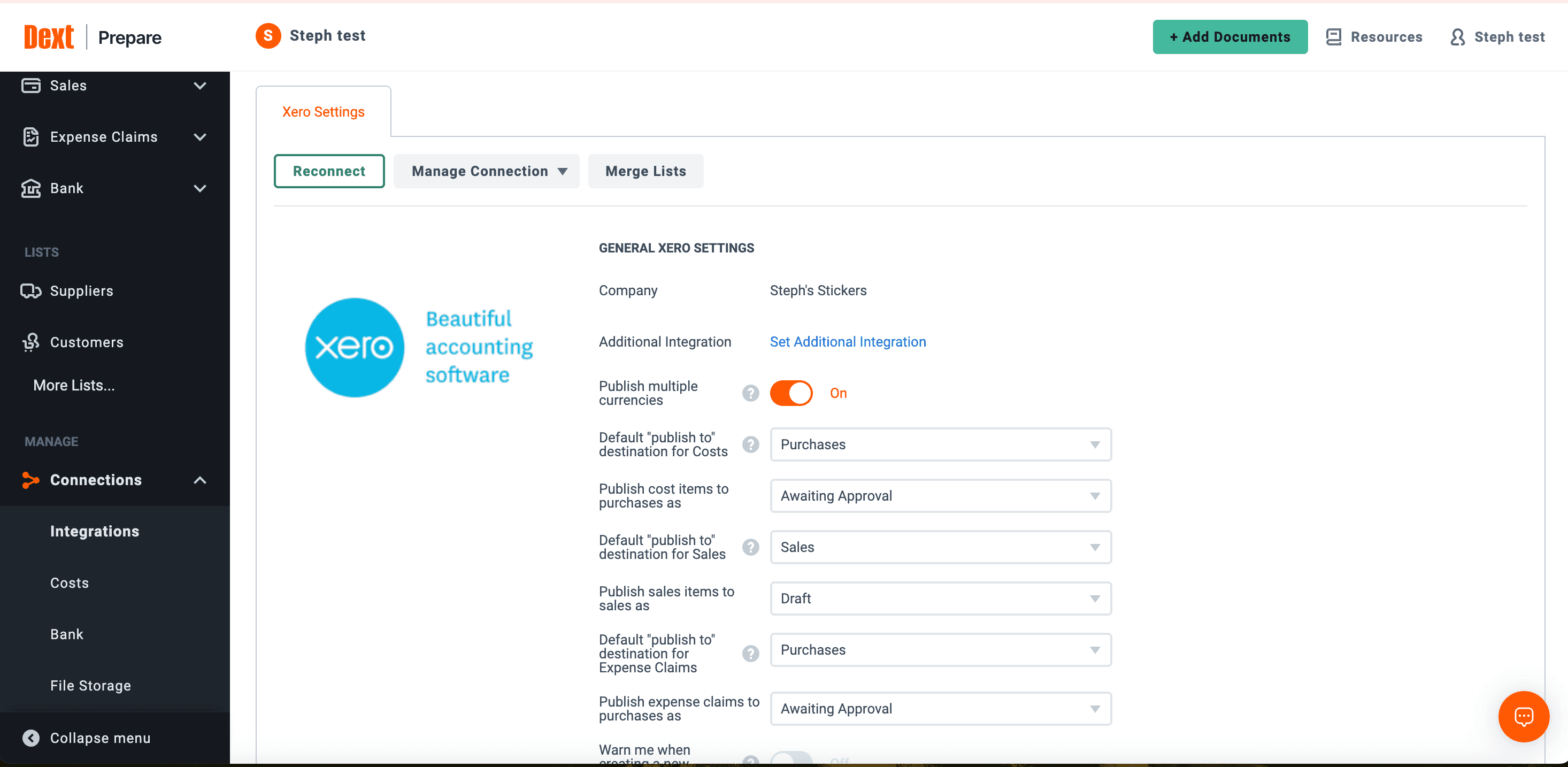Click help icon beside Publish multiple currencies

[x=750, y=393]
